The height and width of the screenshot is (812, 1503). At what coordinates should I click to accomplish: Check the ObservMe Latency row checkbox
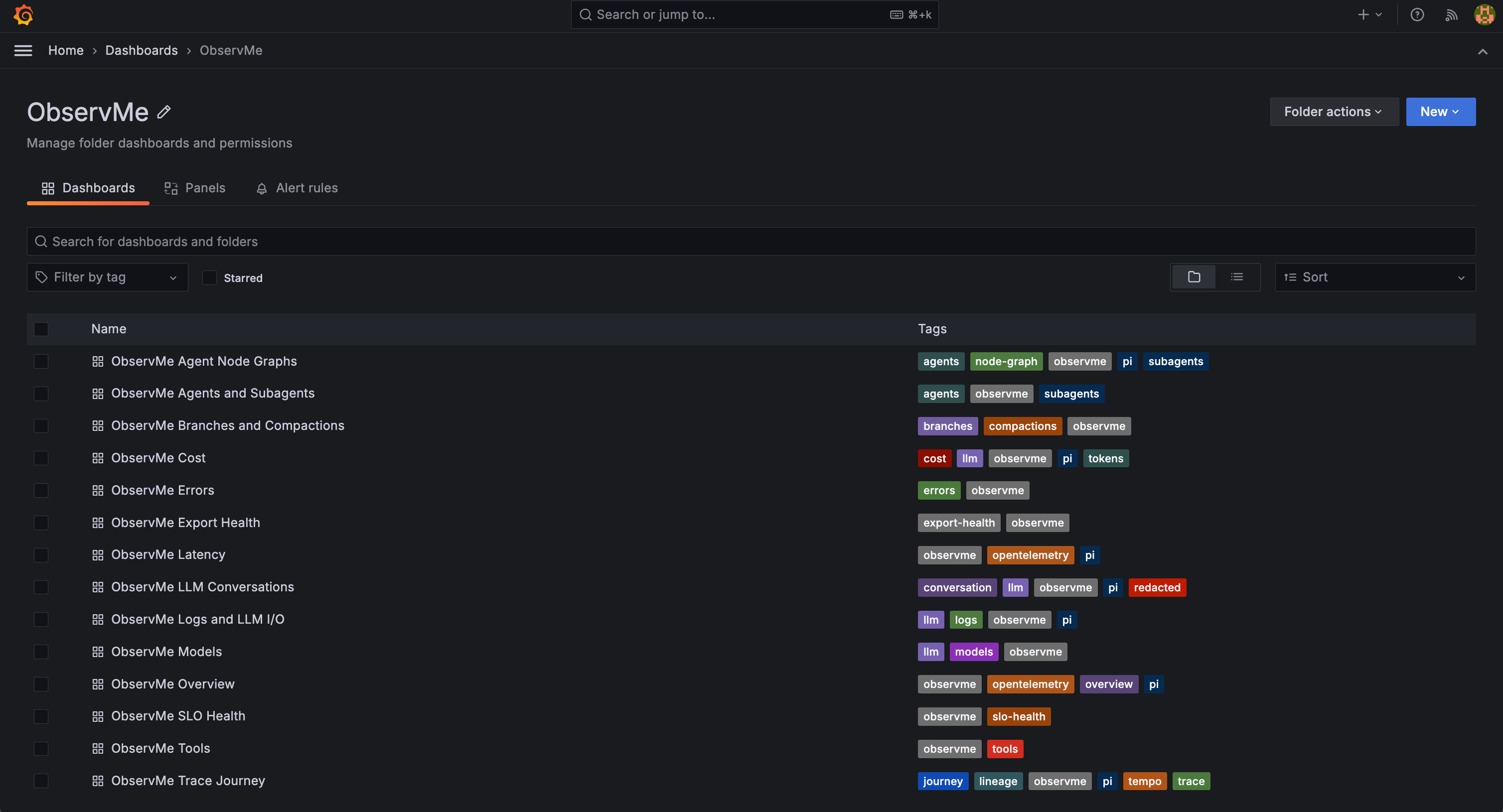click(41, 555)
